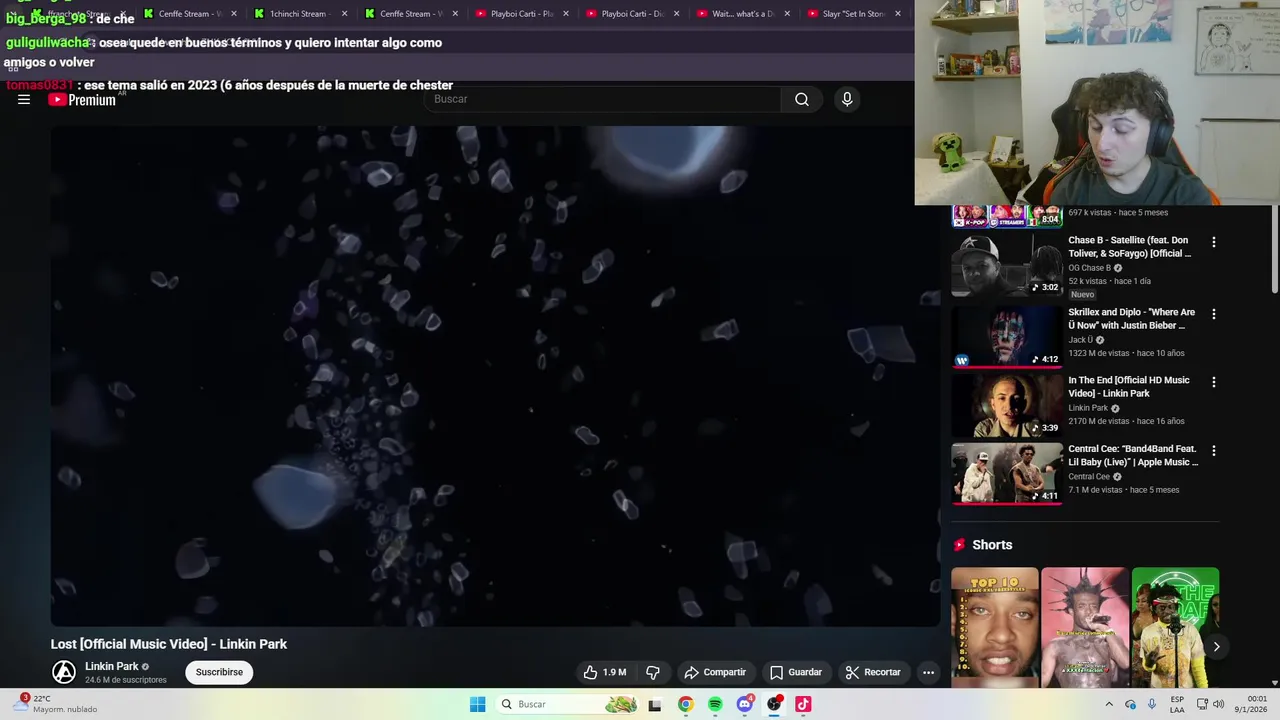This screenshot has height=720, width=1280.
Task: Click the YouTube search magnifier button
Action: click(x=802, y=99)
